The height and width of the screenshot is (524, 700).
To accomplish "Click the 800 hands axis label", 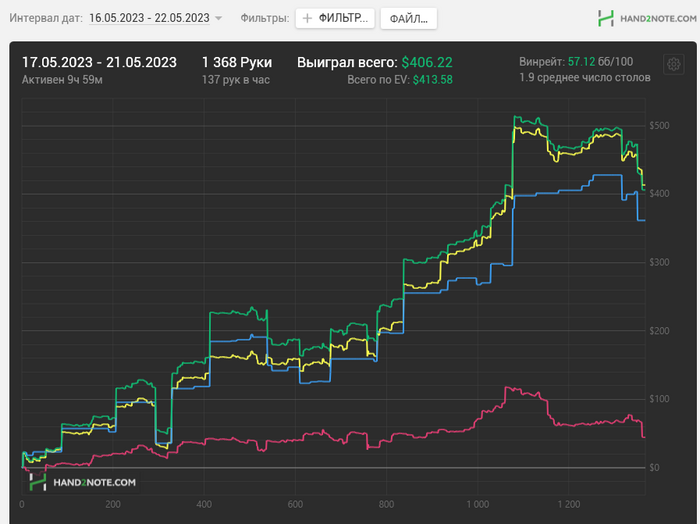I will pyautogui.click(x=386, y=504).
